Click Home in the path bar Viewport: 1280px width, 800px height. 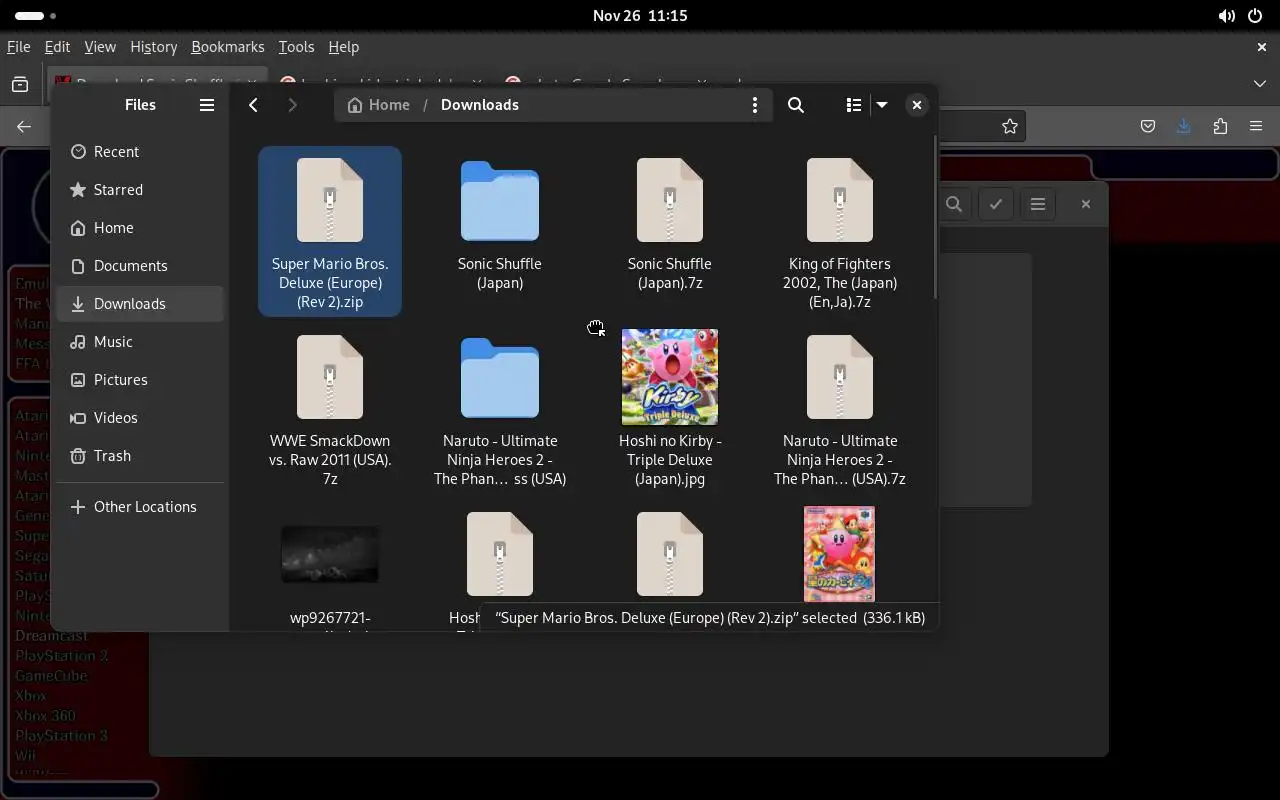[378, 105]
